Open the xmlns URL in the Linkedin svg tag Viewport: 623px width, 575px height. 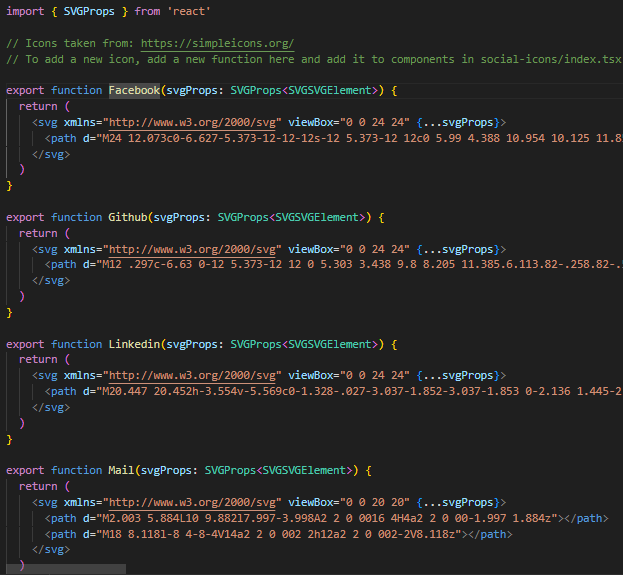click(x=192, y=376)
